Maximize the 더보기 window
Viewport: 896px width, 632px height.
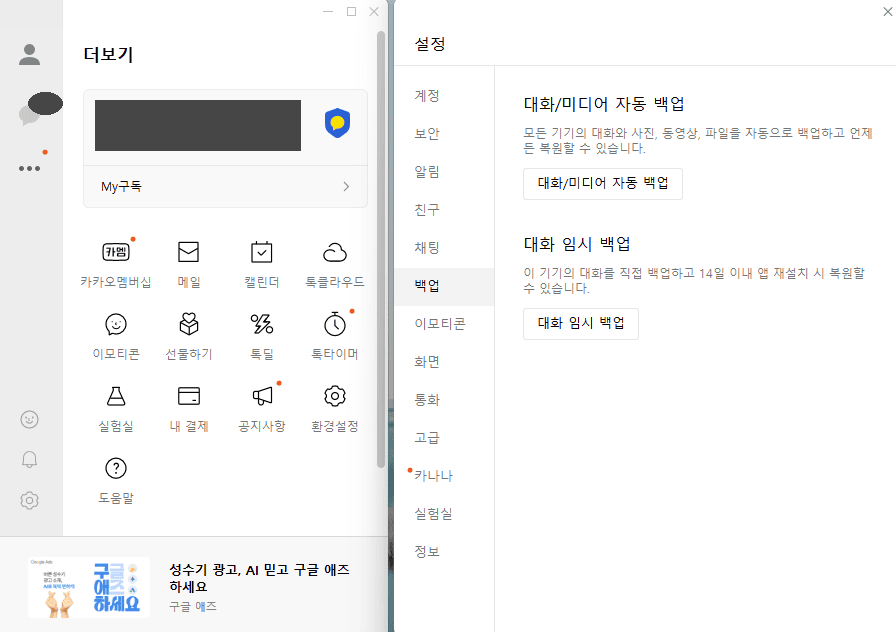pos(351,11)
